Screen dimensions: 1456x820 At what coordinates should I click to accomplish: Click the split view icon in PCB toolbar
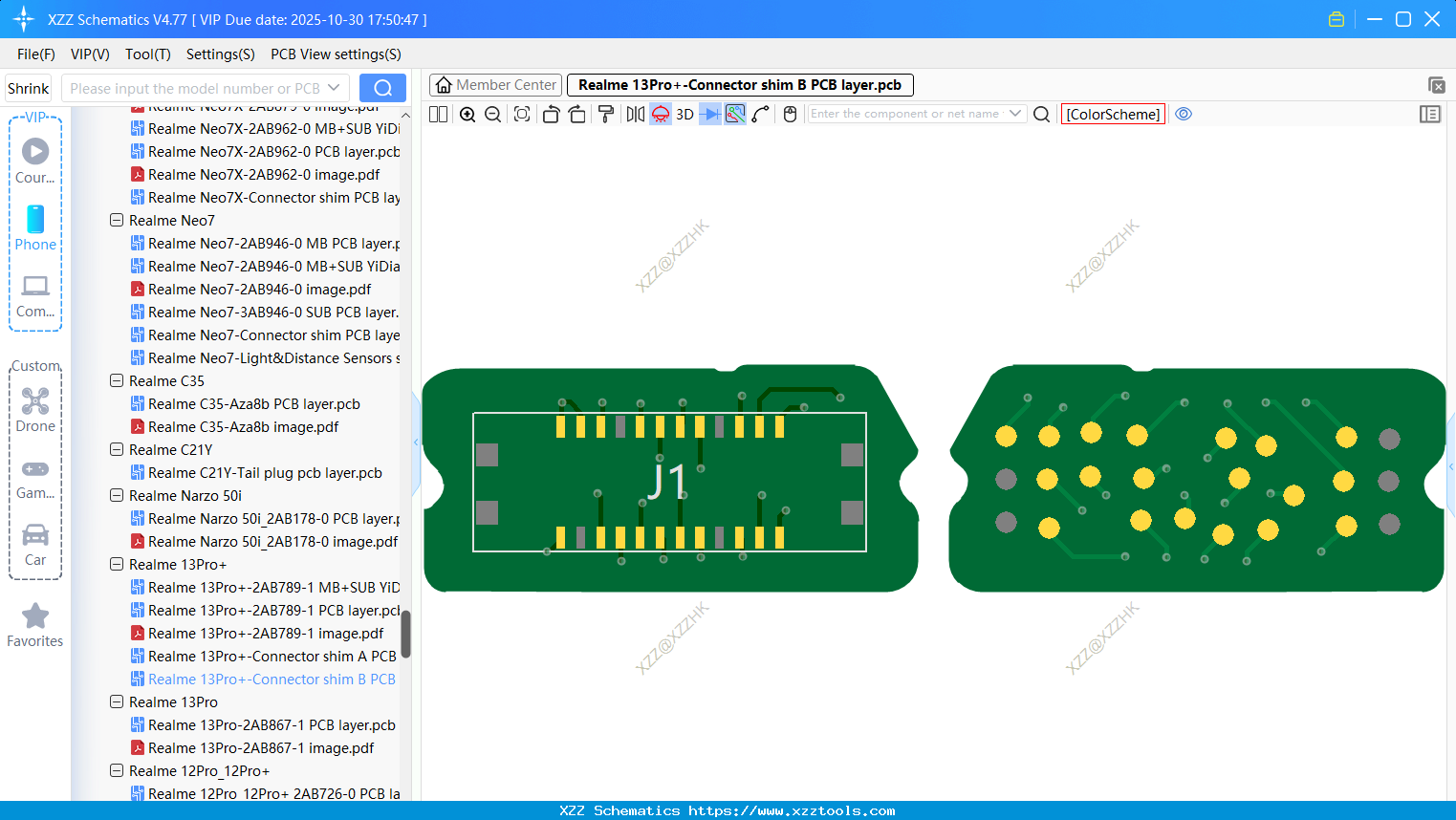(x=438, y=114)
